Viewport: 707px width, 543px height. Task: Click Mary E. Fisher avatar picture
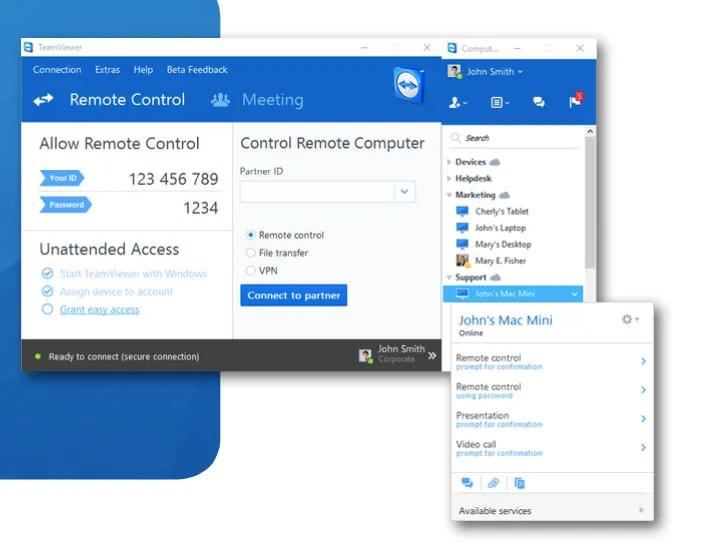[x=463, y=261]
